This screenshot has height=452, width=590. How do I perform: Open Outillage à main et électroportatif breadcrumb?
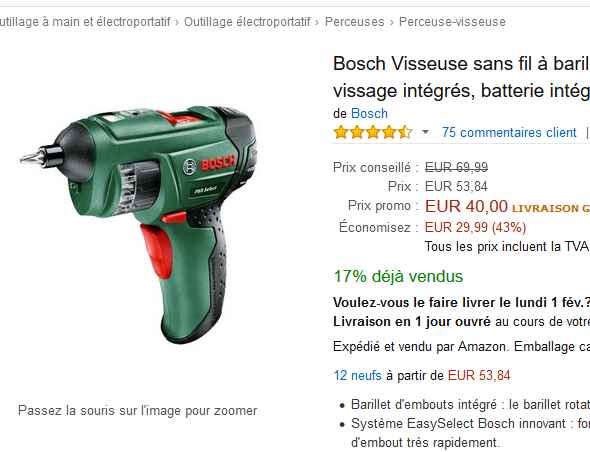tap(85, 22)
